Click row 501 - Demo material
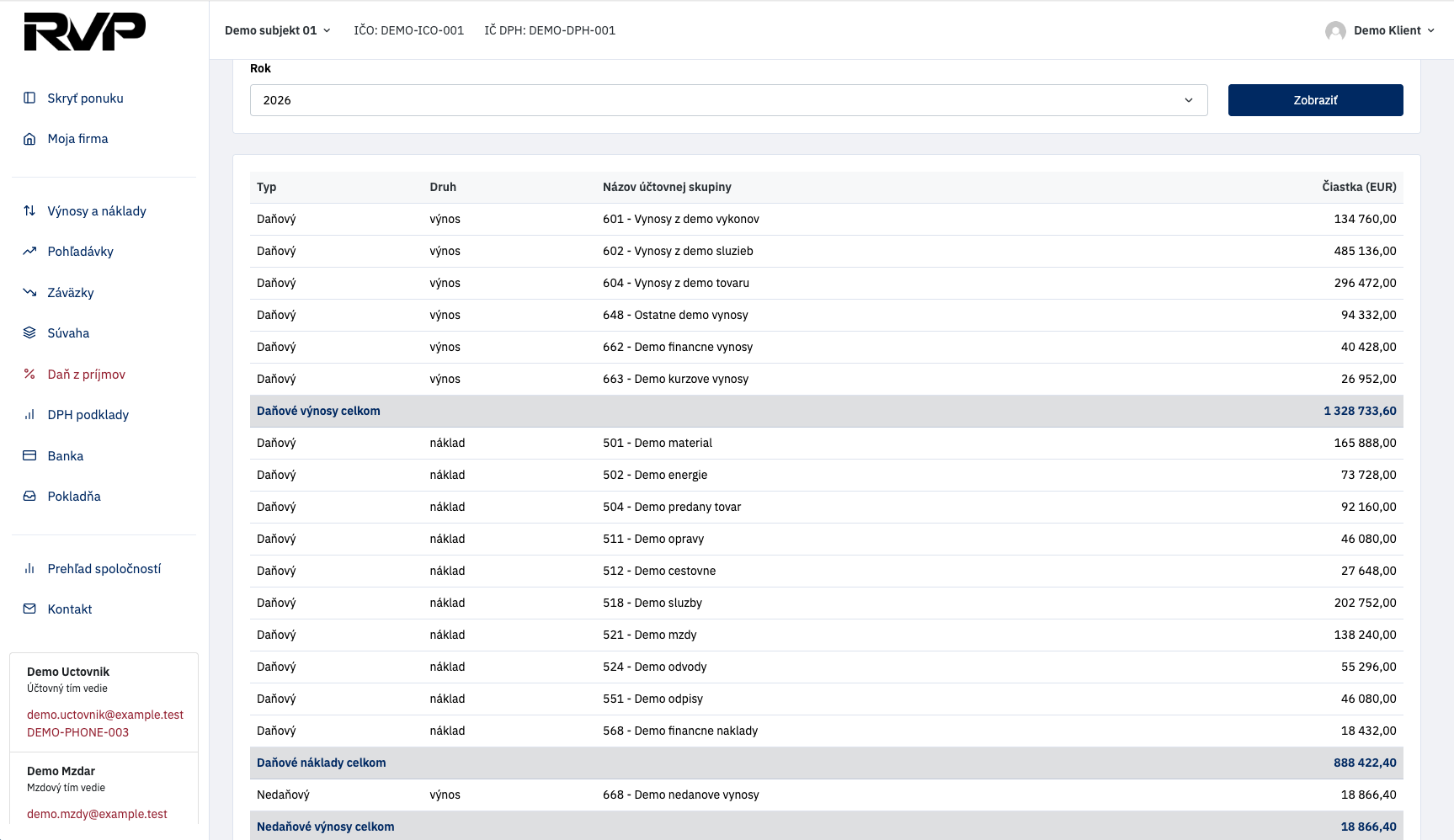 coord(827,443)
